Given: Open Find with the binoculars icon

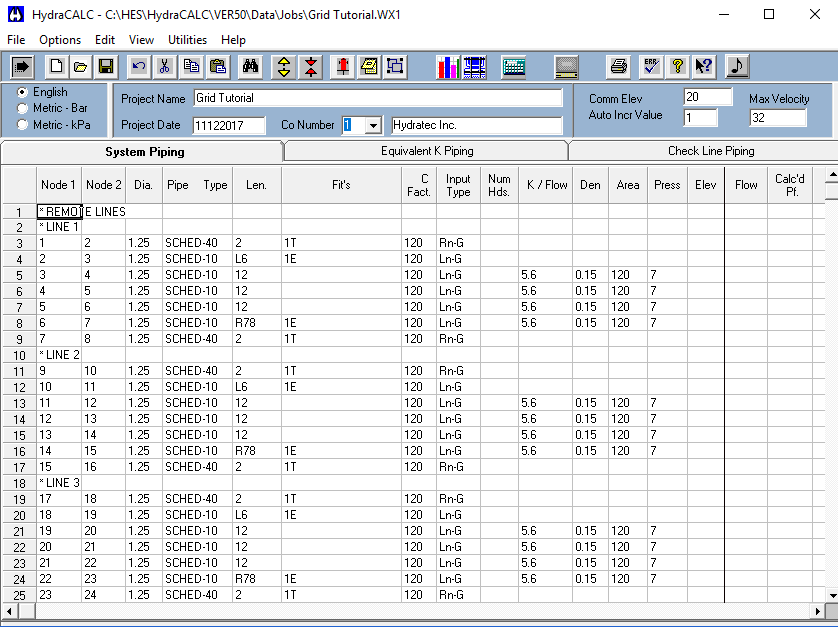Looking at the screenshot, I should pyautogui.click(x=251, y=66).
